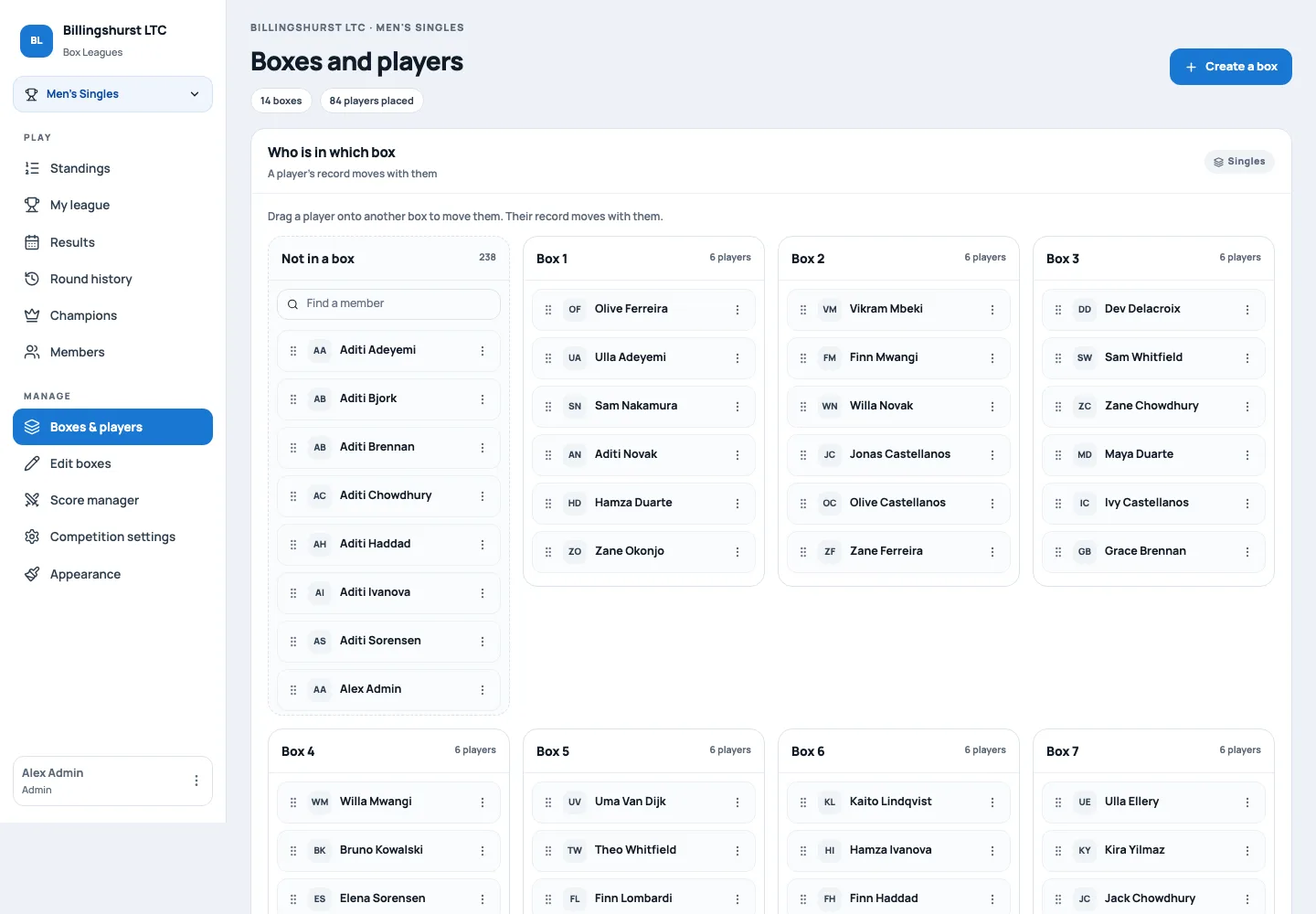The image size is (1316, 914).
Task: Click the Boxes & players layers icon
Action: (x=32, y=427)
